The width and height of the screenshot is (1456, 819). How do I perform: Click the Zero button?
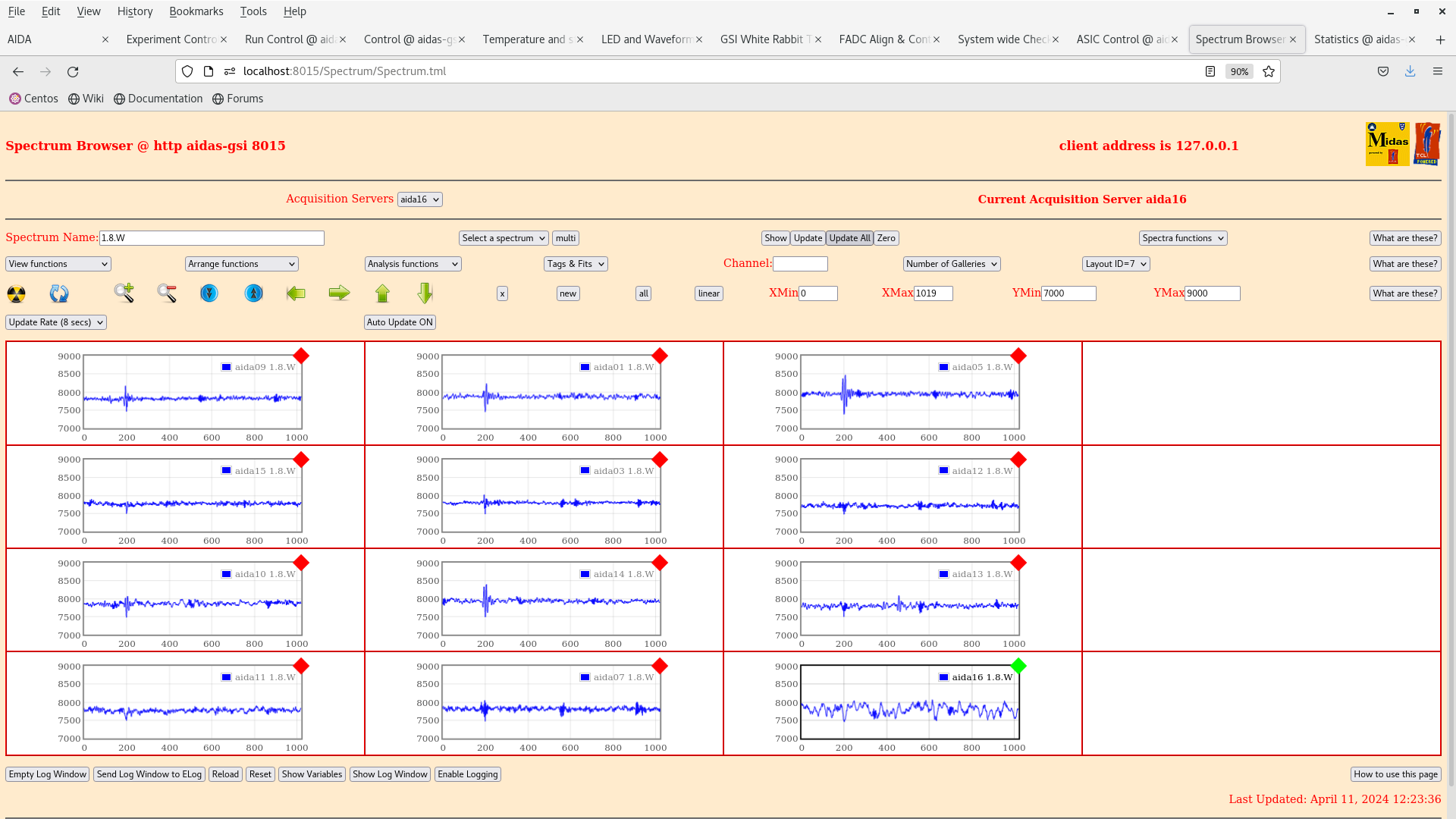pos(886,238)
